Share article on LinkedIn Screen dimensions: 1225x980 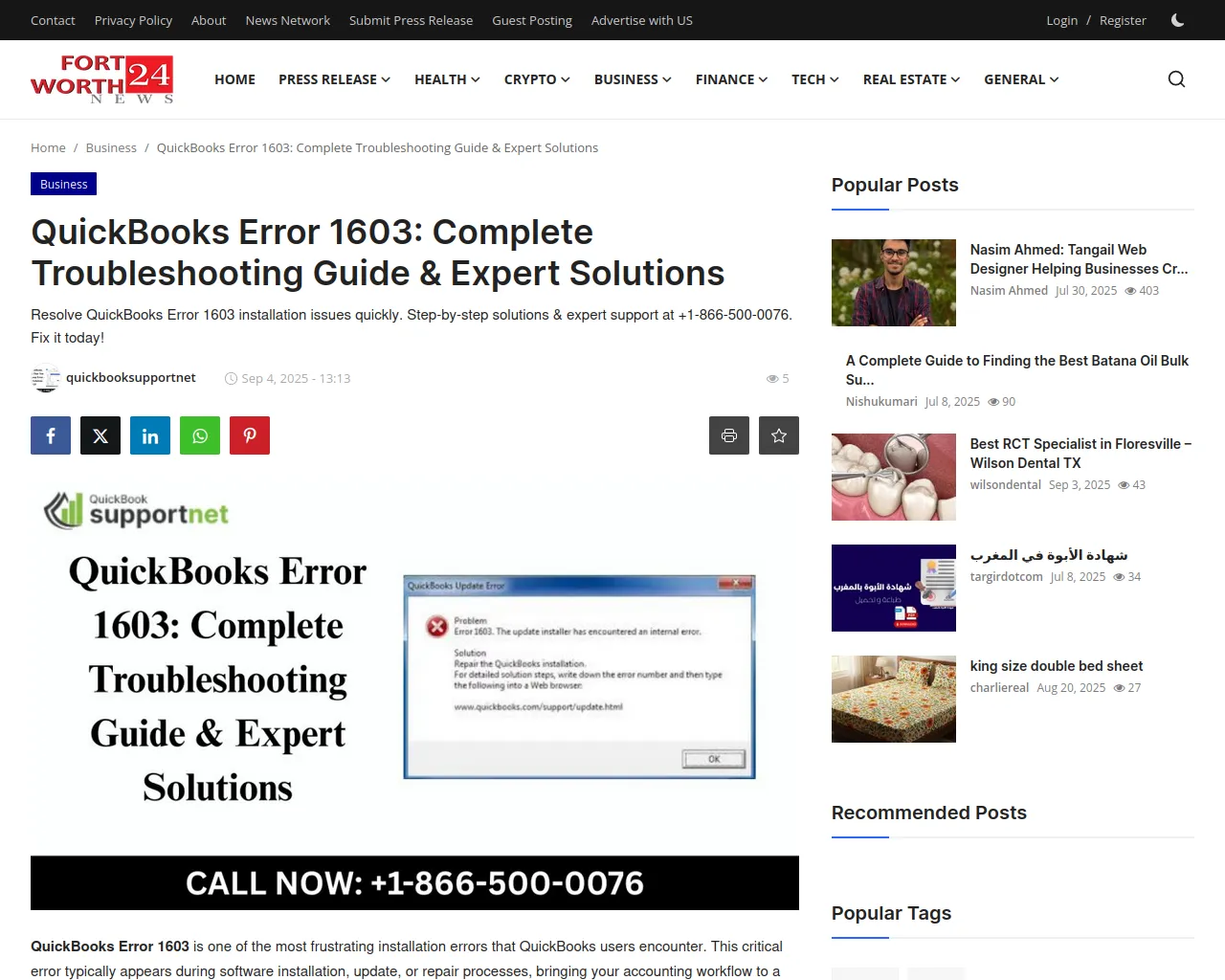150,435
